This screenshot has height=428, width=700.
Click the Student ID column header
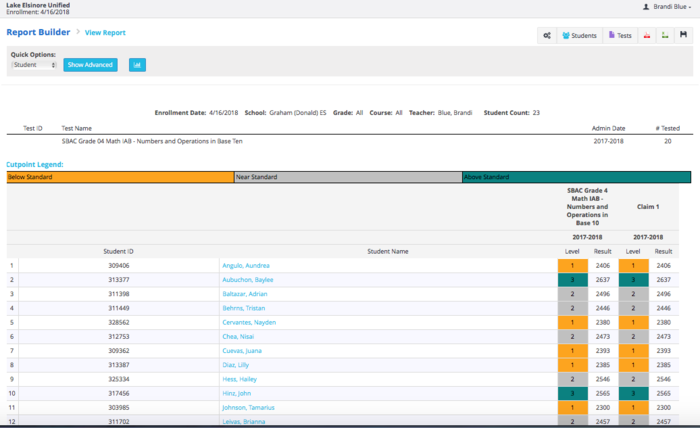pos(117,251)
